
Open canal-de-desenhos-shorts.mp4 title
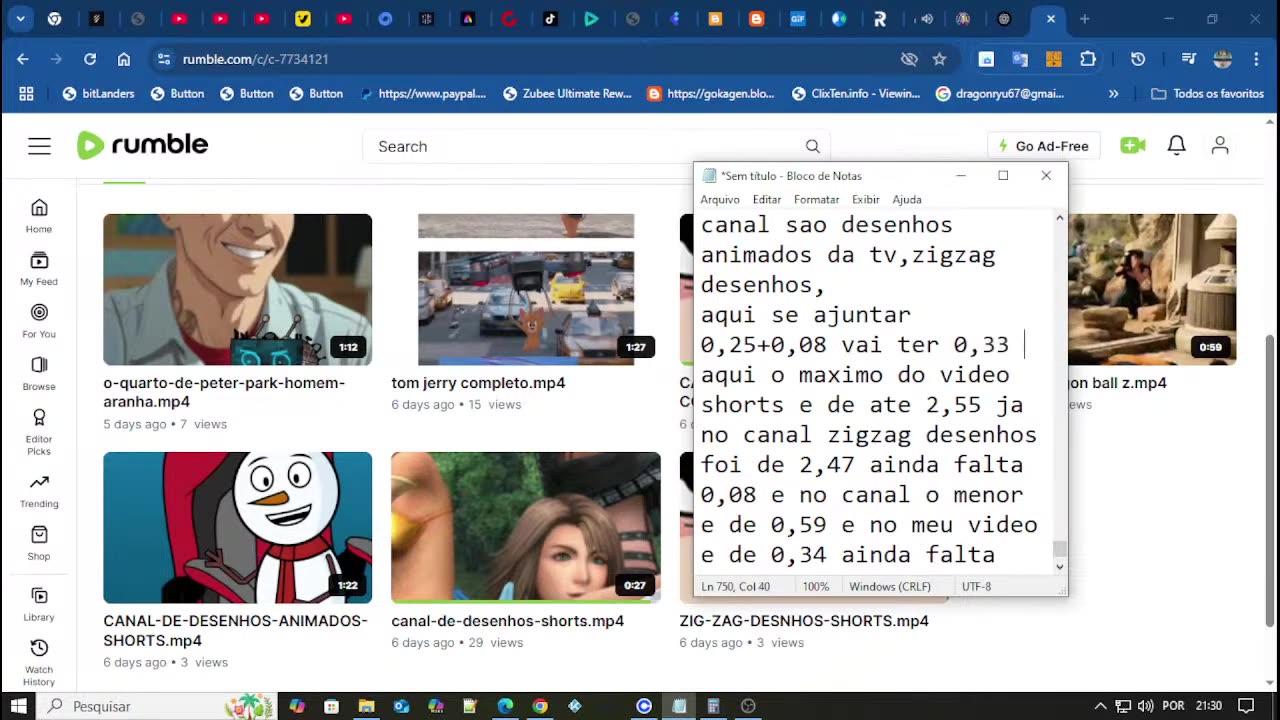[507, 621]
